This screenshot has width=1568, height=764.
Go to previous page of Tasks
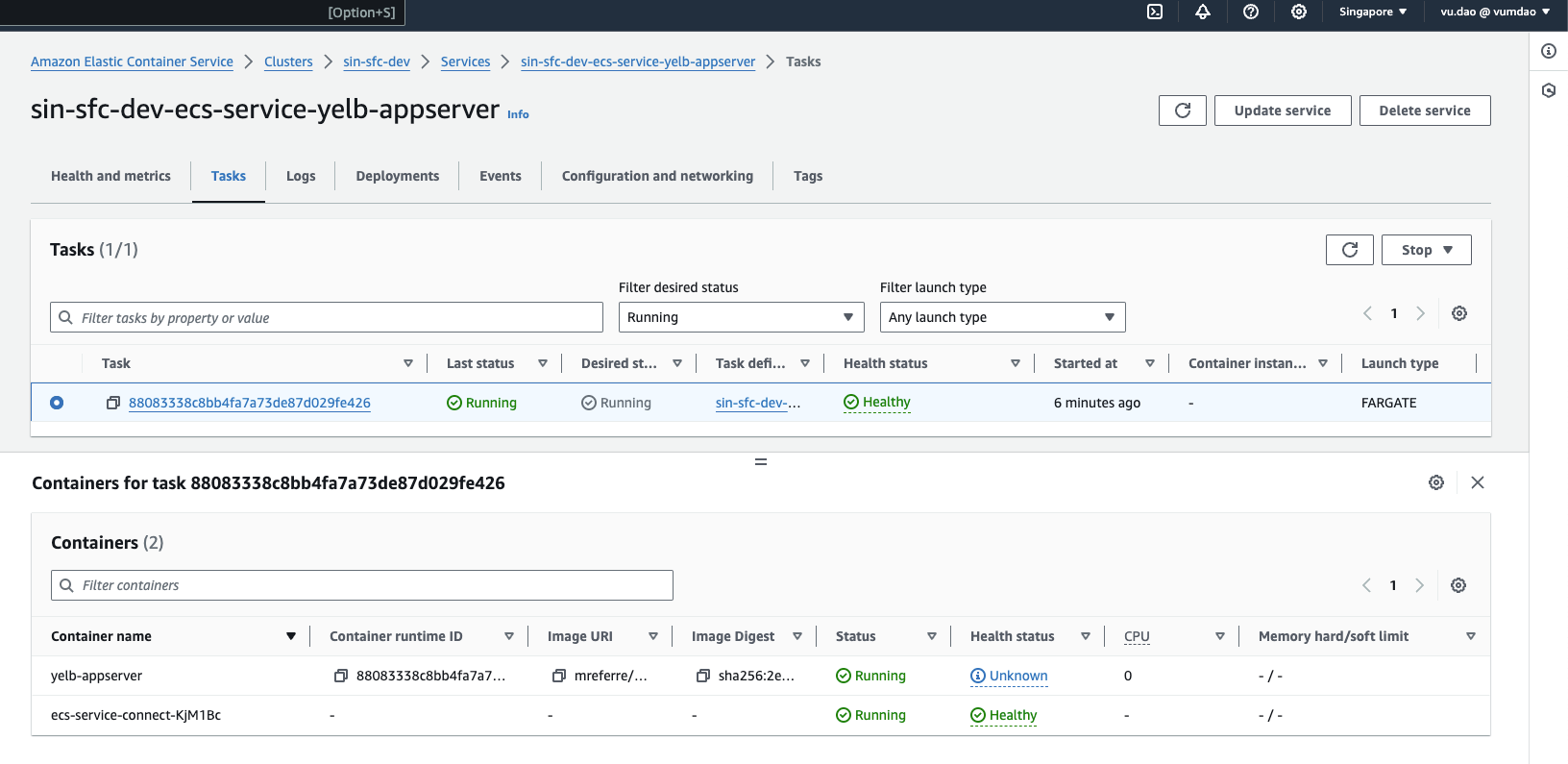pyautogui.click(x=1368, y=313)
